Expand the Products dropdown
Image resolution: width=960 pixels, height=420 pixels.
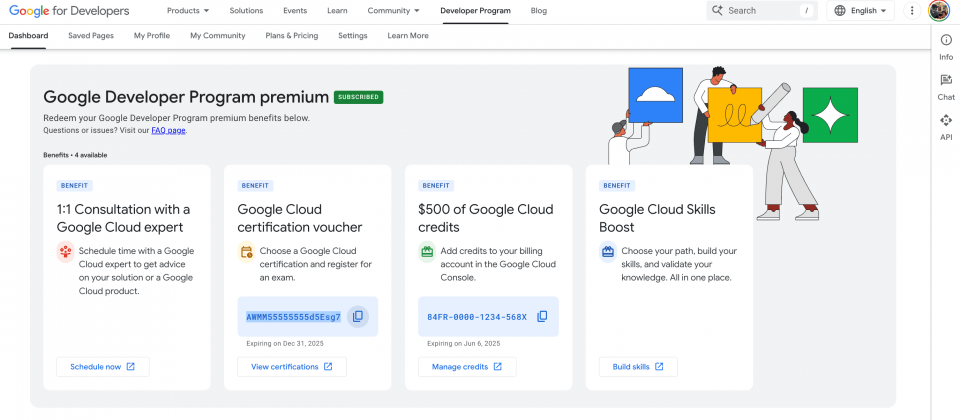point(188,10)
